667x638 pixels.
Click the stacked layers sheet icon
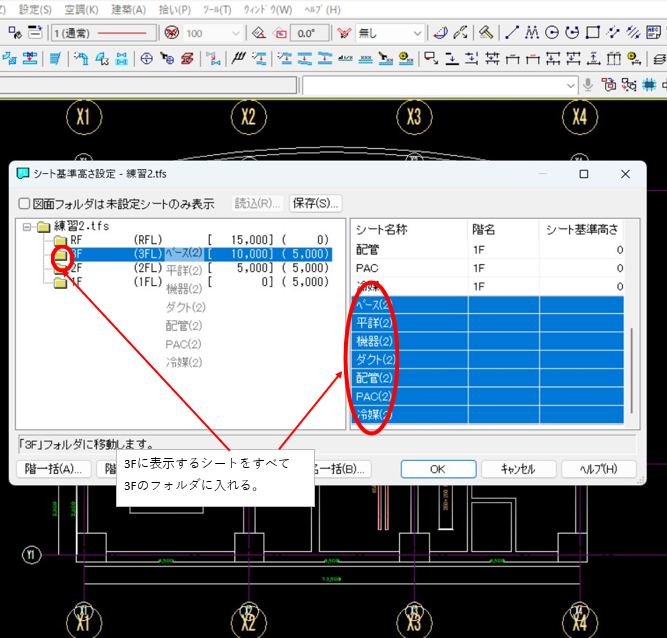659,58
